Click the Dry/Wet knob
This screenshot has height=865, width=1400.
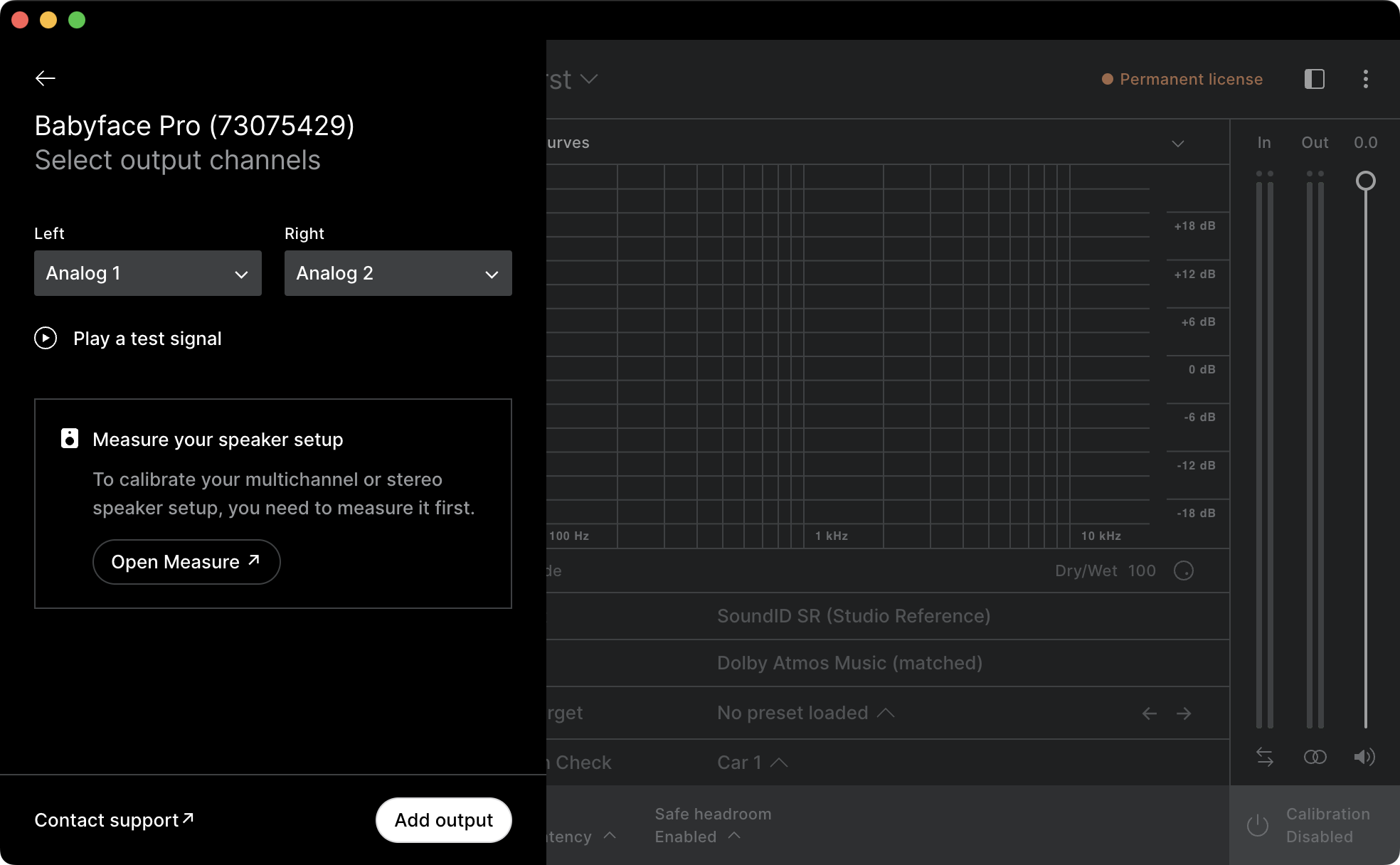(1183, 571)
